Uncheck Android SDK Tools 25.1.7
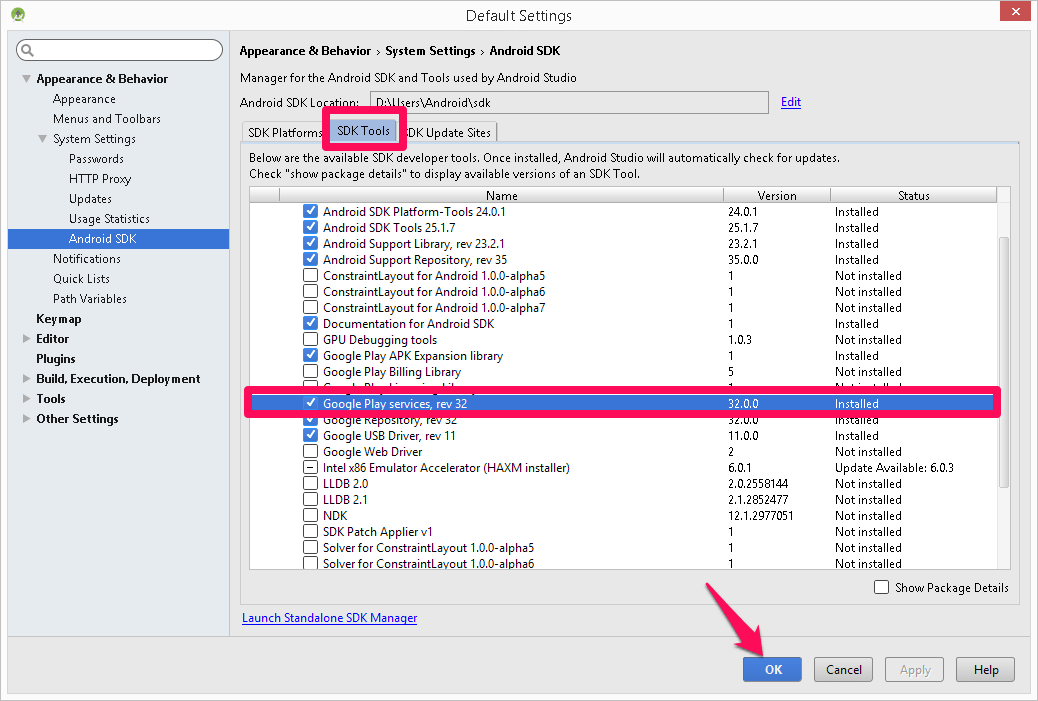1038x701 pixels. 310,227
